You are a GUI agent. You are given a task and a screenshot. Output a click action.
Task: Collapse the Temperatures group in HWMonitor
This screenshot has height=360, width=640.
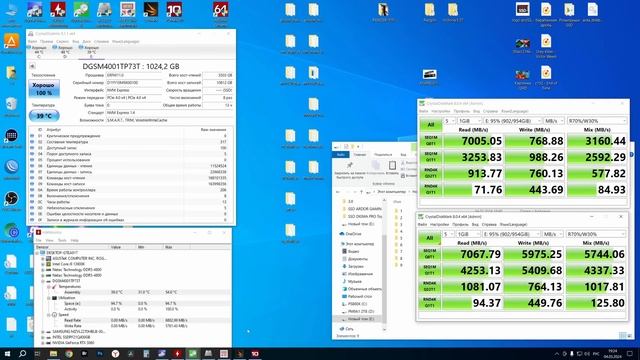49,287
